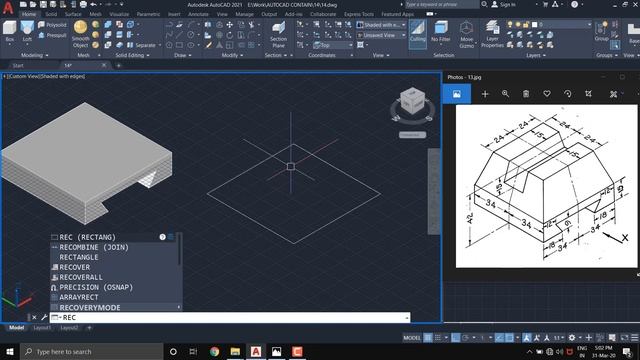The image size is (640, 360).
Task: Select the Loft tool
Action: coord(27,32)
